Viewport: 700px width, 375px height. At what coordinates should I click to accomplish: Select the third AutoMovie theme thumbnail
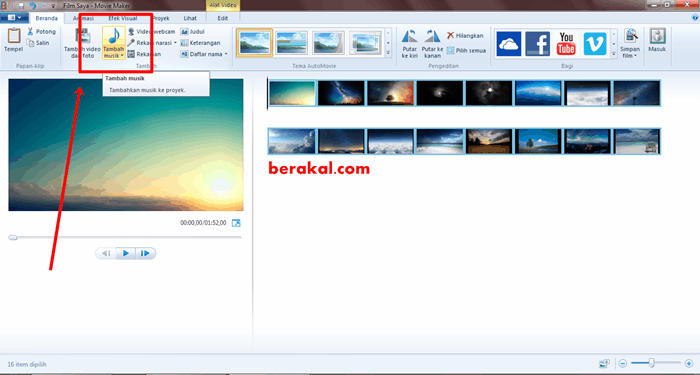(328, 43)
